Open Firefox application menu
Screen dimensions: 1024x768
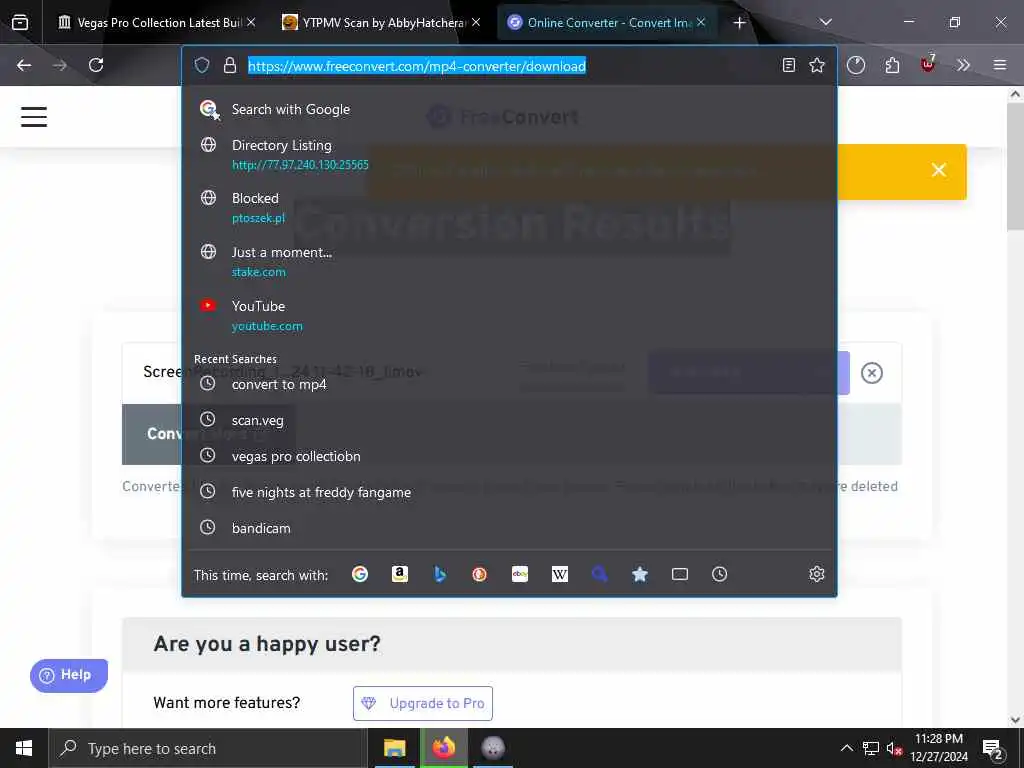[x=1000, y=65]
